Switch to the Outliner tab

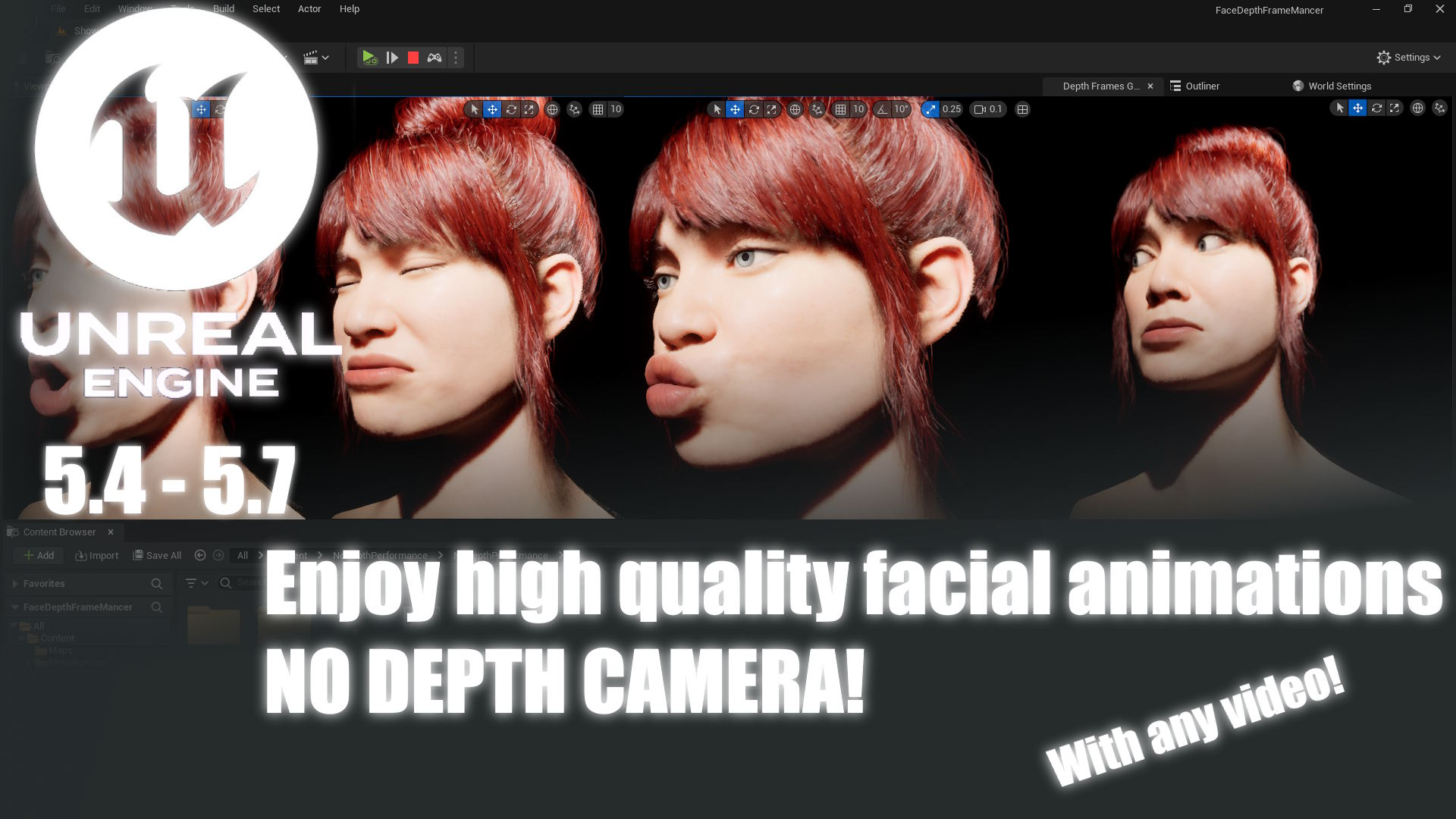click(x=1202, y=86)
